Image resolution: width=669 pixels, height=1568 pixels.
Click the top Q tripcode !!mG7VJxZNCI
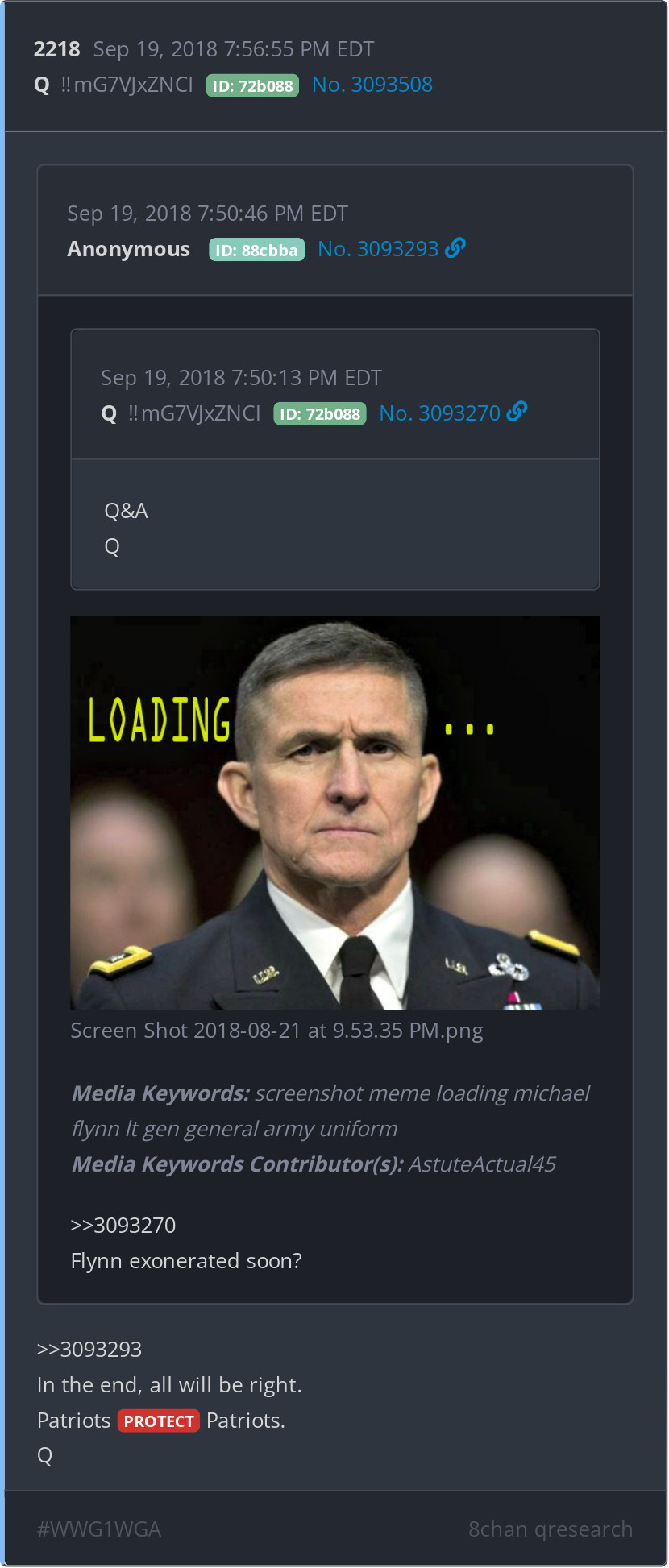pyautogui.click(x=127, y=85)
